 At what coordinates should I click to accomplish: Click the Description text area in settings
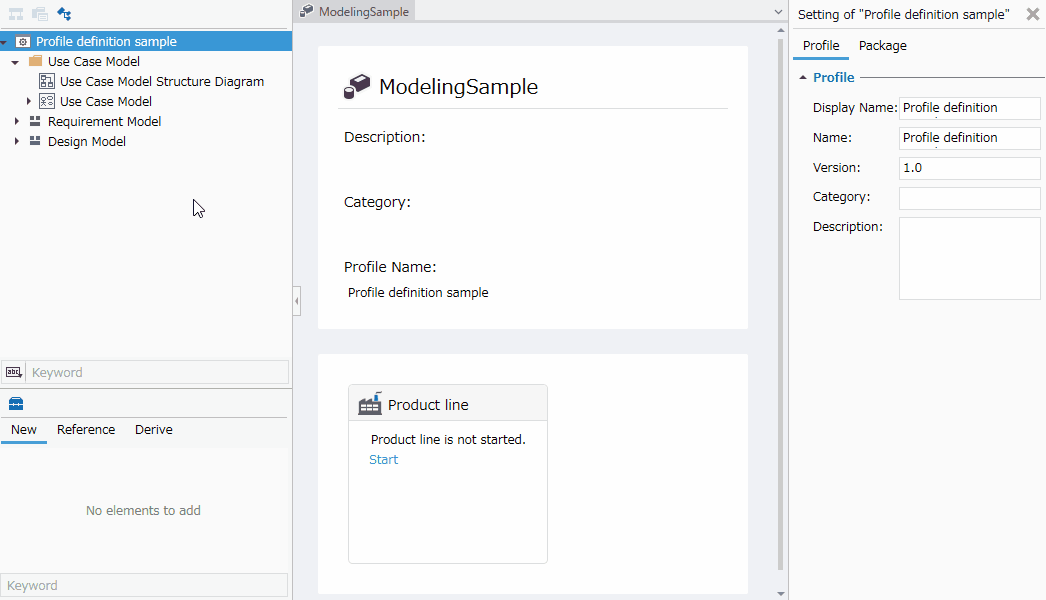969,258
